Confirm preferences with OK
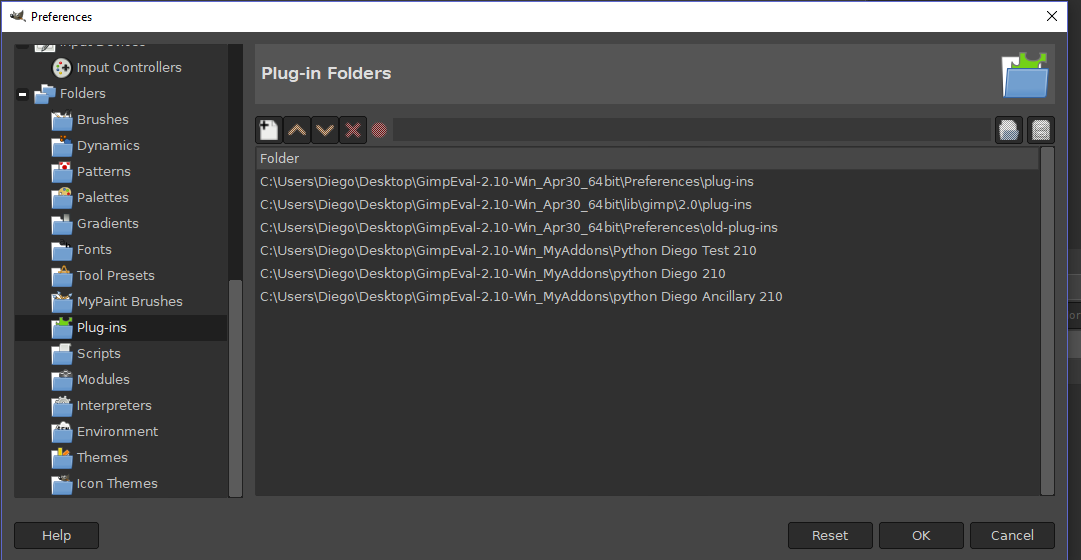The width and height of the screenshot is (1081, 560). pyautogui.click(x=921, y=536)
